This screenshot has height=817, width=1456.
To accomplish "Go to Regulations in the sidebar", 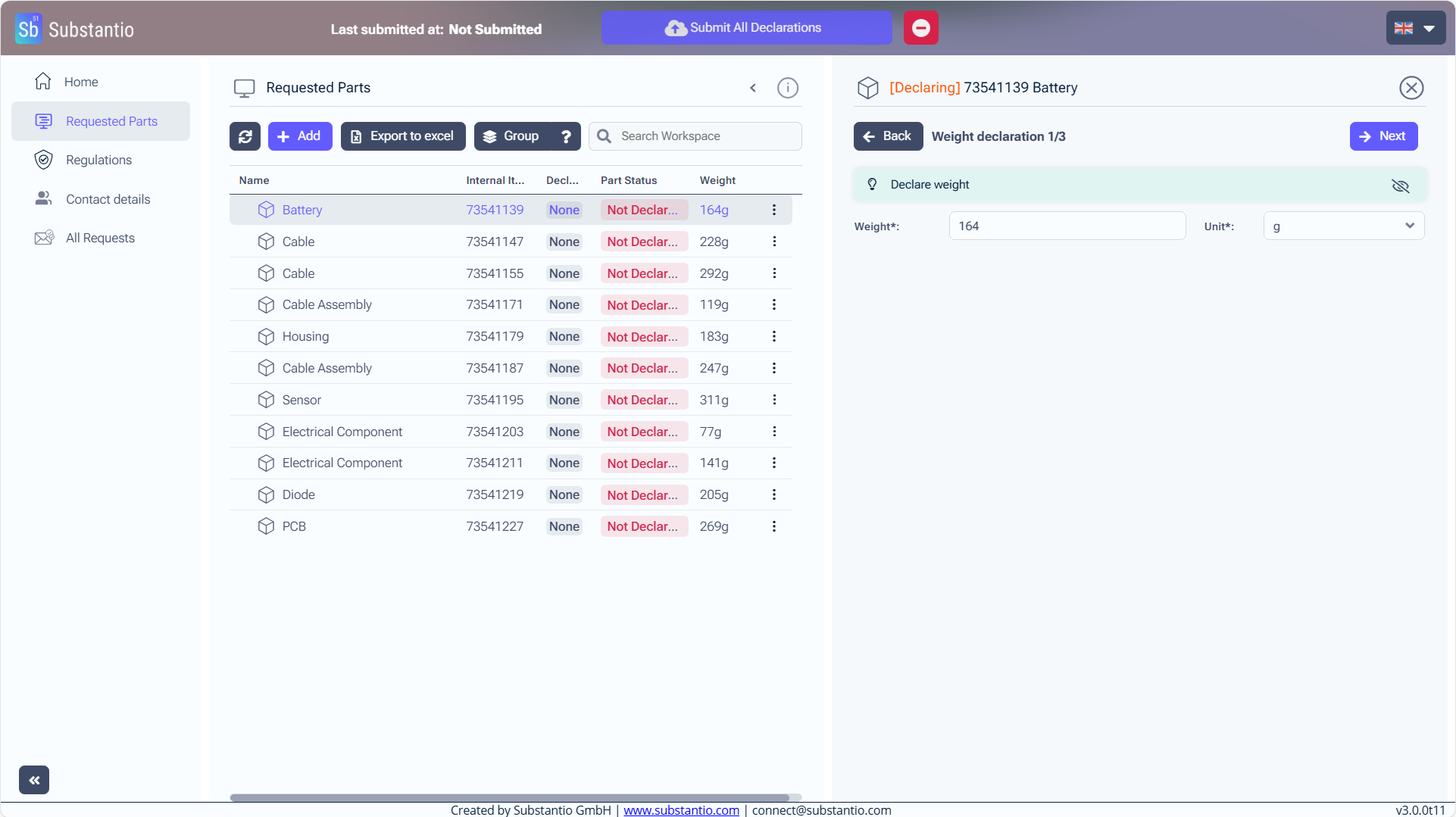I will 98,160.
